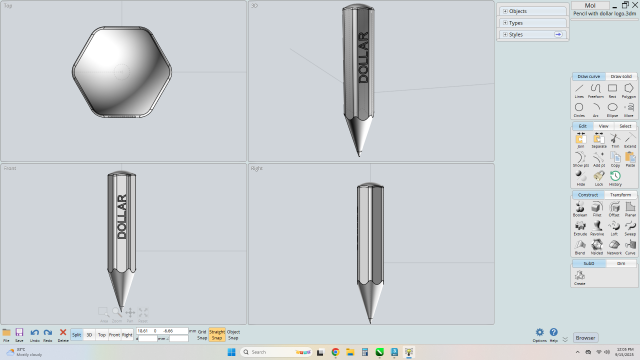Activate the Trim tool
The width and height of the screenshot is (640, 360).
(615, 140)
